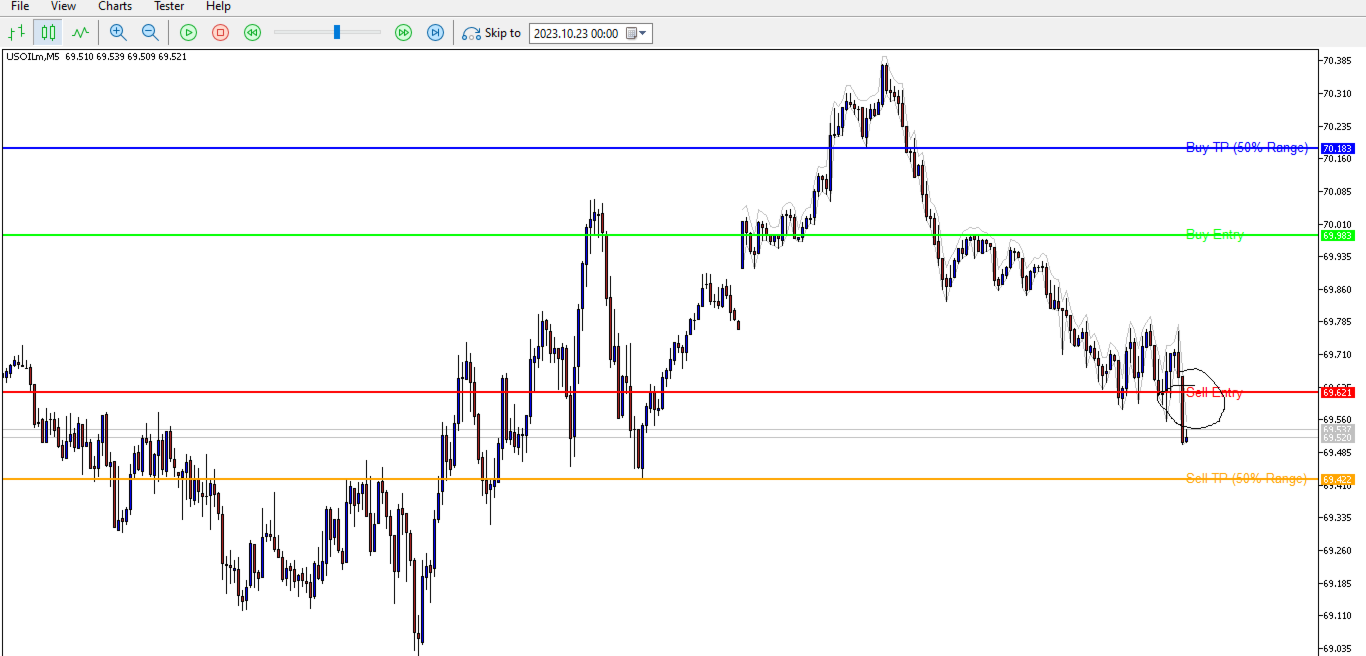Open the View menu
The image size is (1366, 656).
tap(63, 6)
